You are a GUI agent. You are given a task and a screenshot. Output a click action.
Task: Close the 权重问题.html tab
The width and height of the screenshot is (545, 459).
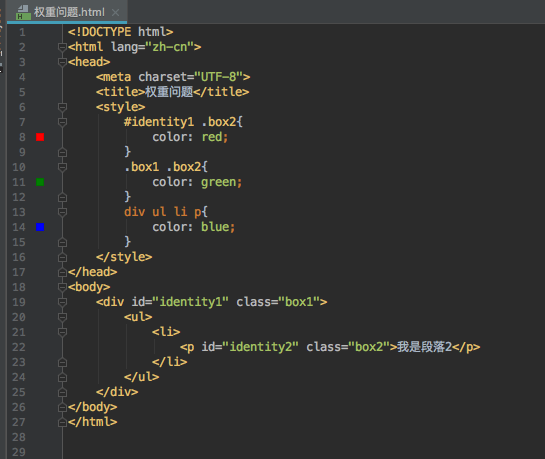point(115,13)
